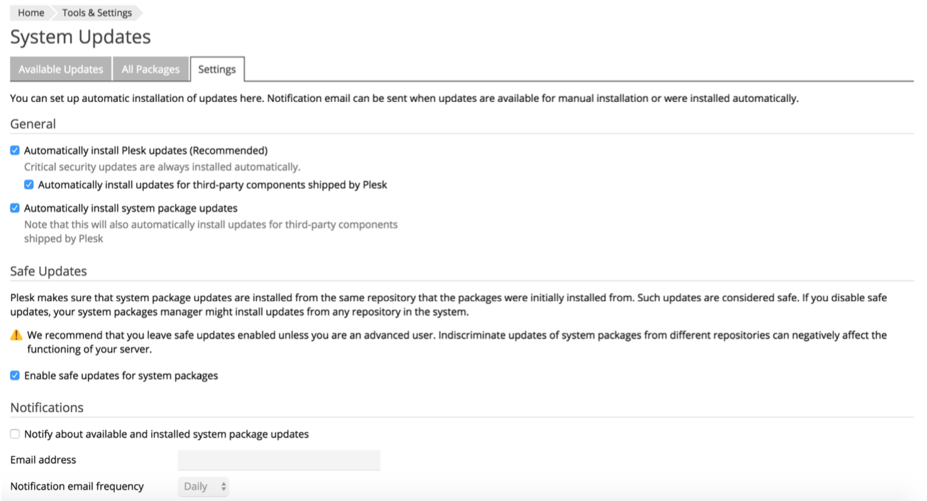The height and width of the screenshot is (501, 927).
Task: Uncheck third-party components auto-update checkbox
Action: pos(29,185)
